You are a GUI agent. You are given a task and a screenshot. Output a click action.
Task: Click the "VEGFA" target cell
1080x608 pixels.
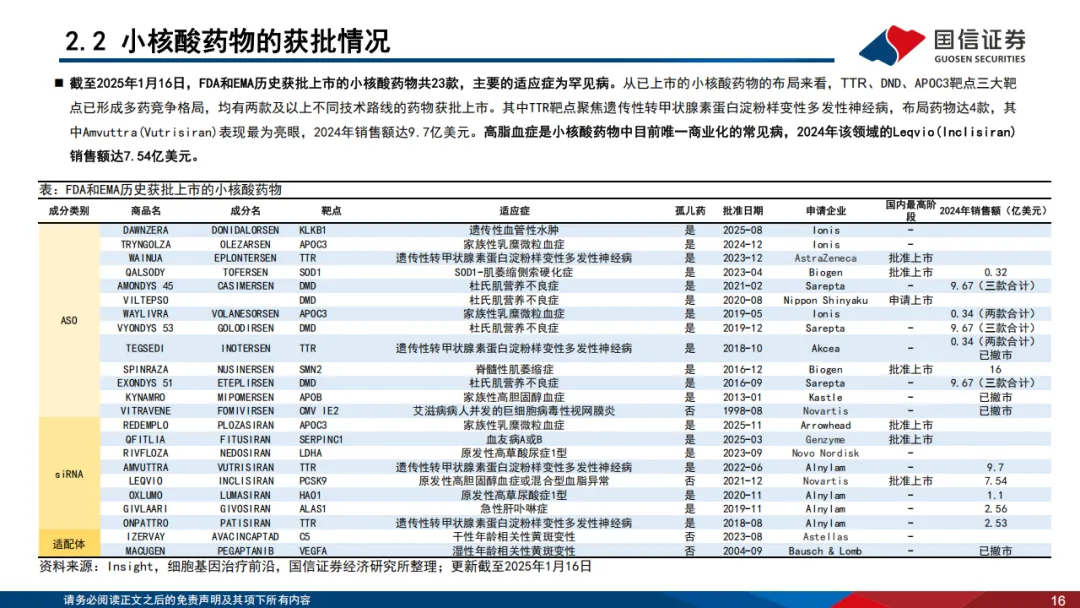pyautogui.click(x=313, y=551)
